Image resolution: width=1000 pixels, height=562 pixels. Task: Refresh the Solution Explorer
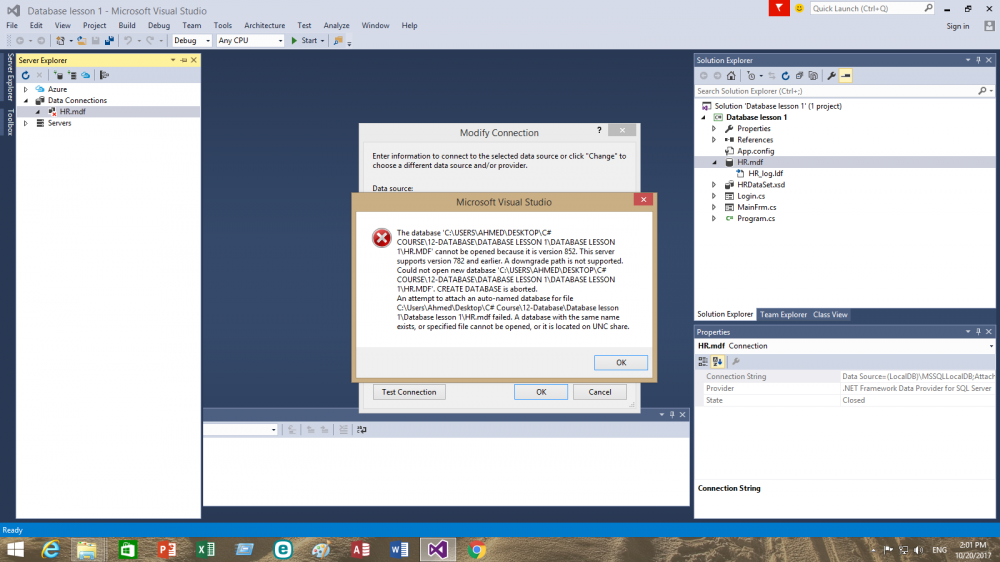coord(786,76)
